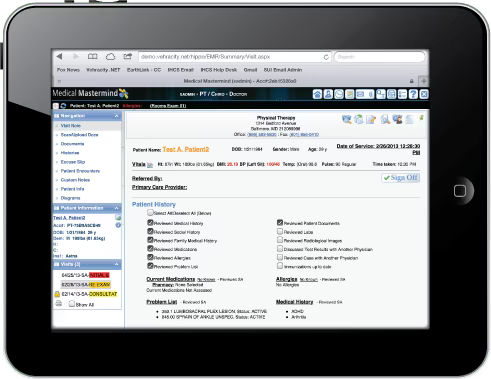Open the Fox News bookmark

click(68, 70)
